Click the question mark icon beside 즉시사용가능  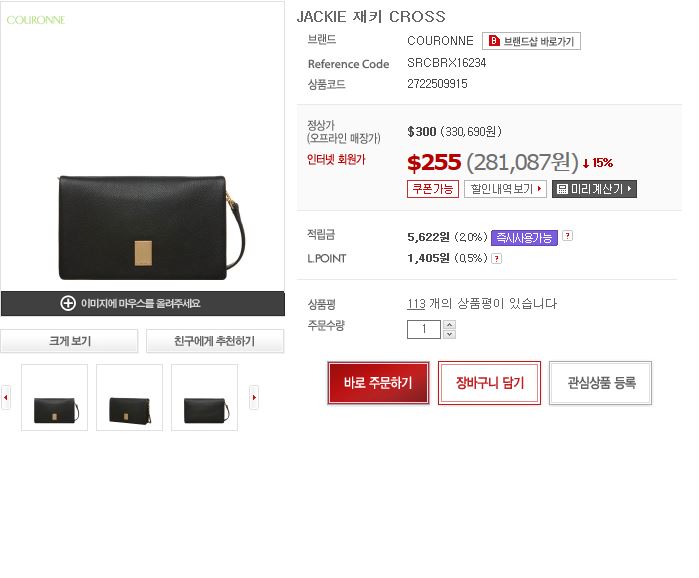click(567, 236)
